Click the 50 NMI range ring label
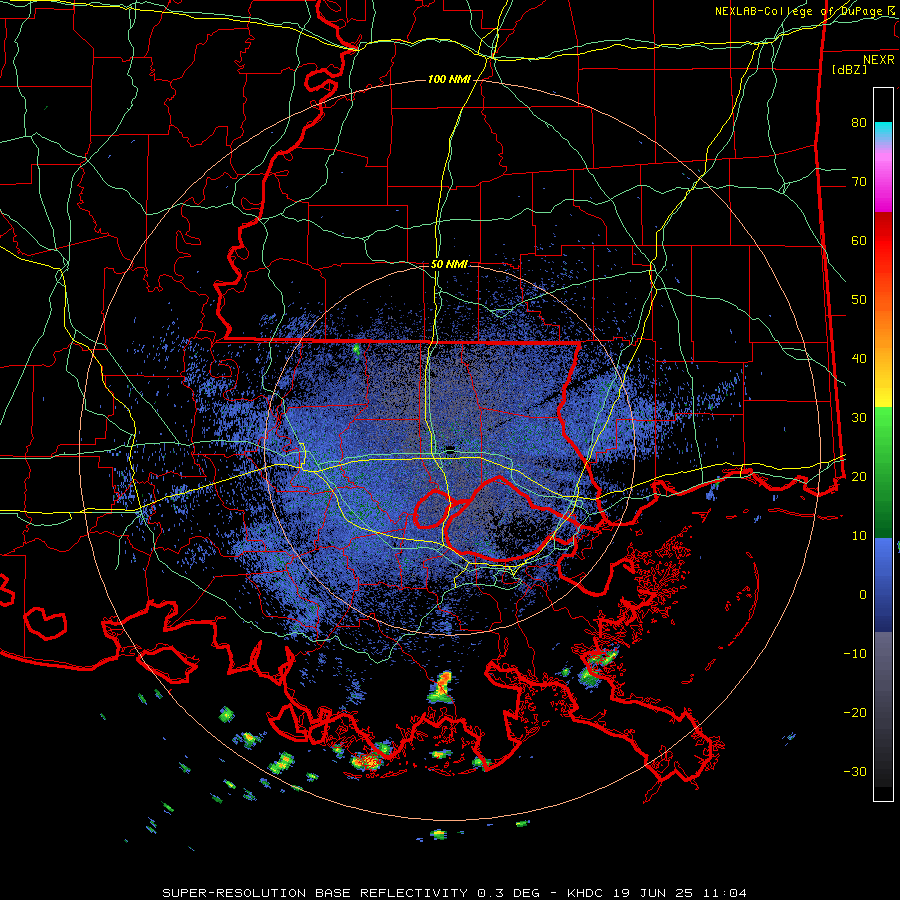Image resolution: width=900 pixels, height=900 pixels. (449, 264)
